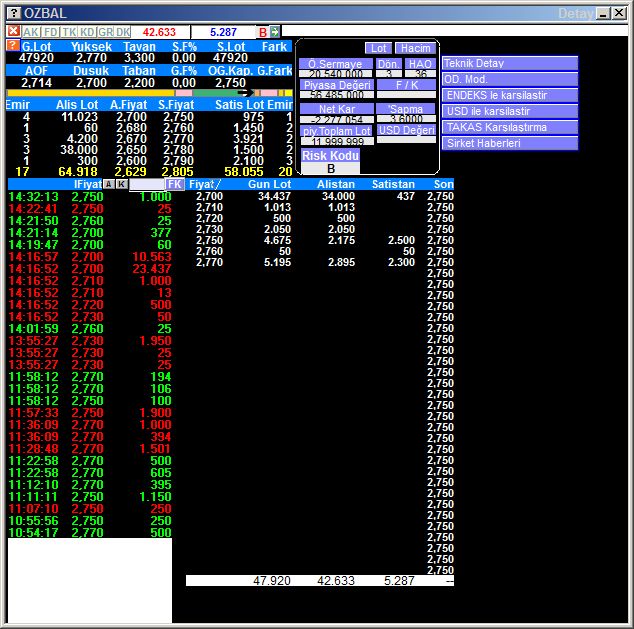Click the Risk Kodu label

(330, 156)
